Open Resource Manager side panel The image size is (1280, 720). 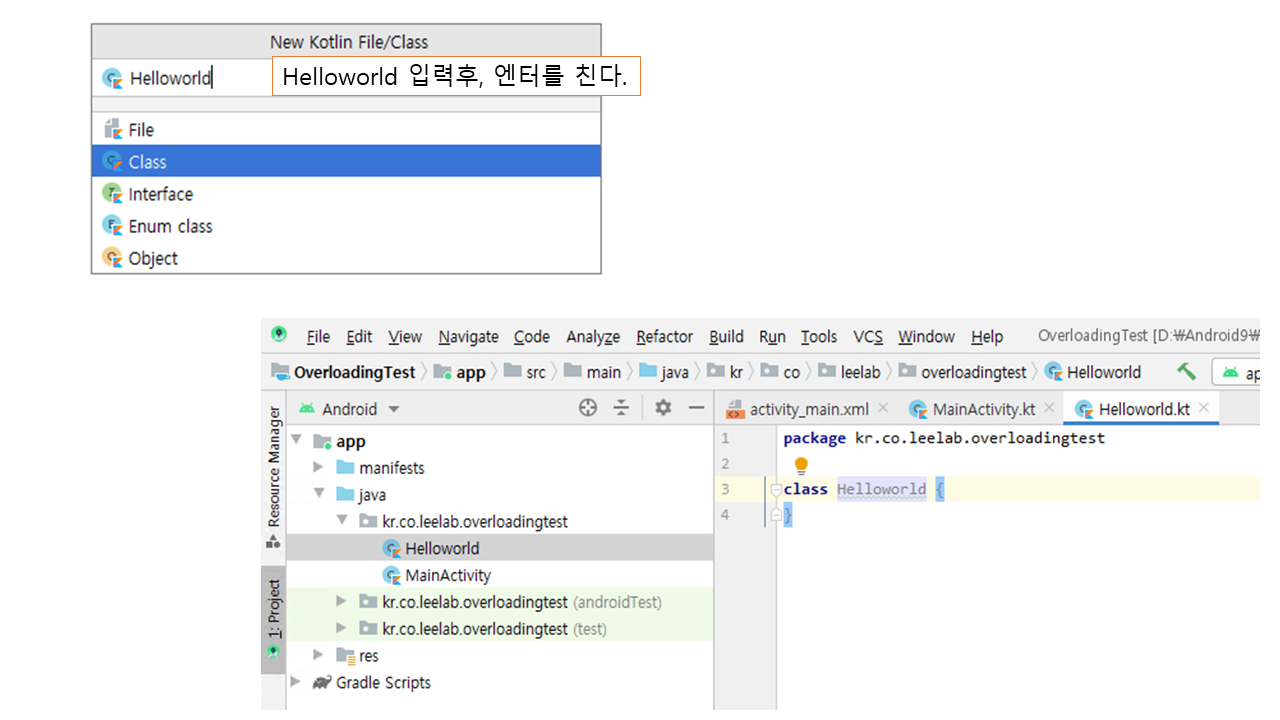click(273, 468)
